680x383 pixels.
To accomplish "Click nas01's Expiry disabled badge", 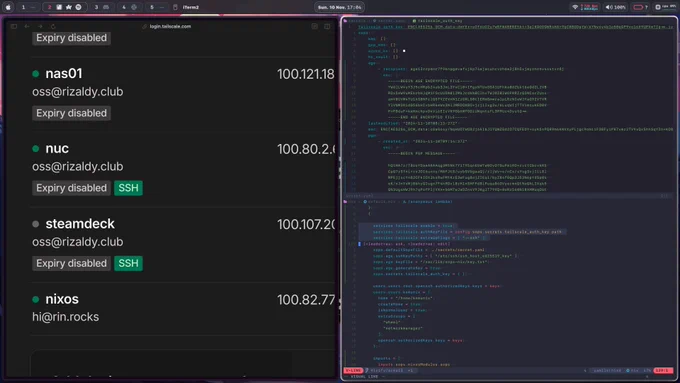I will (72, 113).
